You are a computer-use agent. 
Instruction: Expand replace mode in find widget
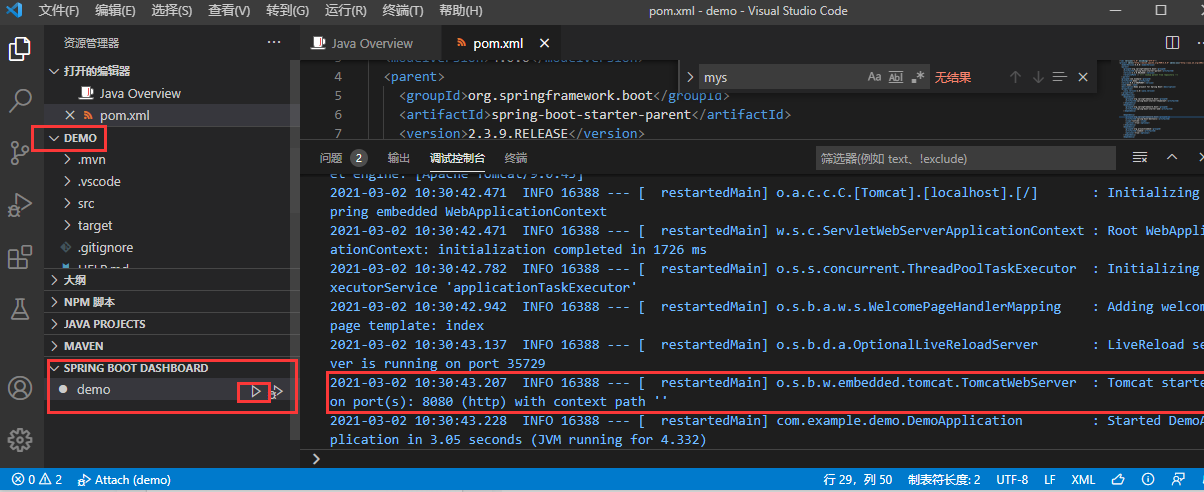(689, 77)
